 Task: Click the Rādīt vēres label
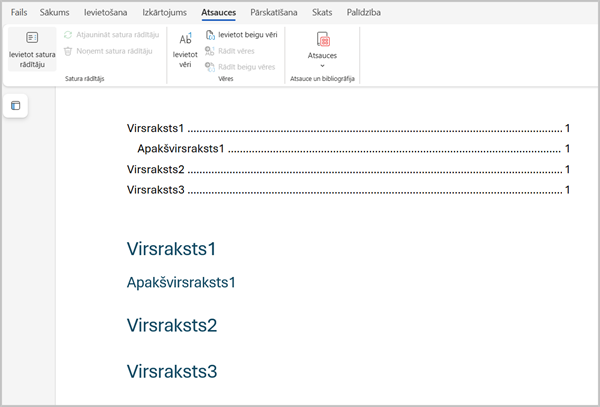tap(236, 51)
